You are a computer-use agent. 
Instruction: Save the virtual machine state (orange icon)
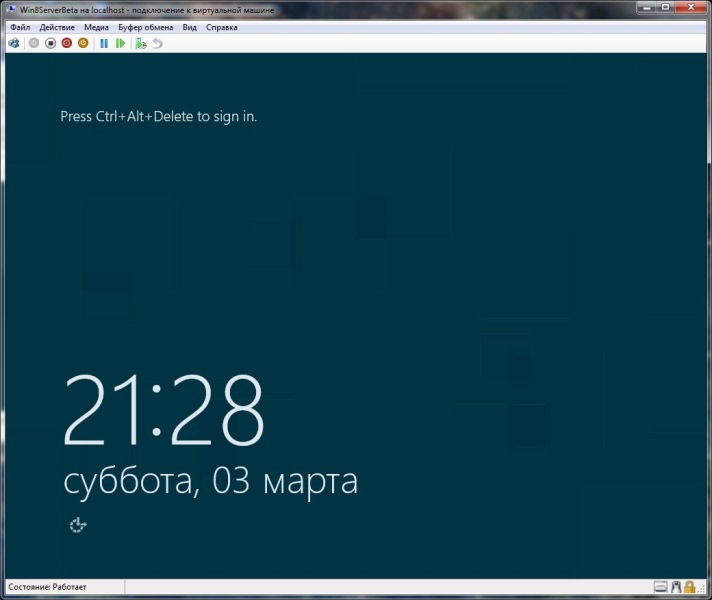point(83,44)
